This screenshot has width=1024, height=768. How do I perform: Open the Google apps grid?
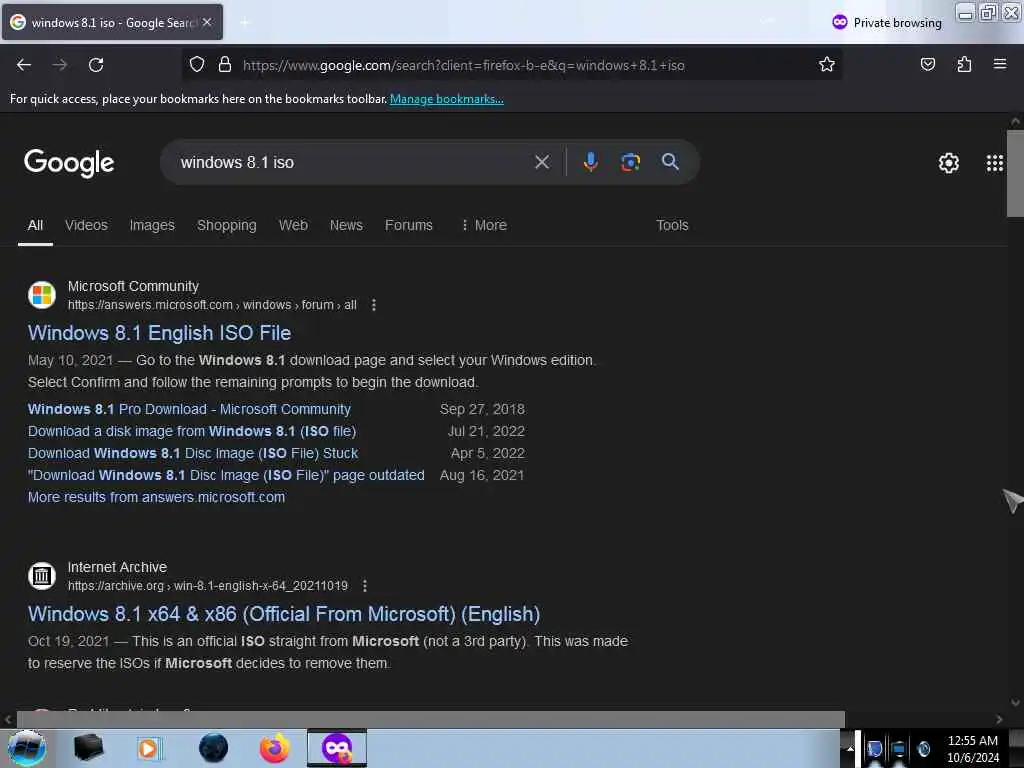click(994, 163)
